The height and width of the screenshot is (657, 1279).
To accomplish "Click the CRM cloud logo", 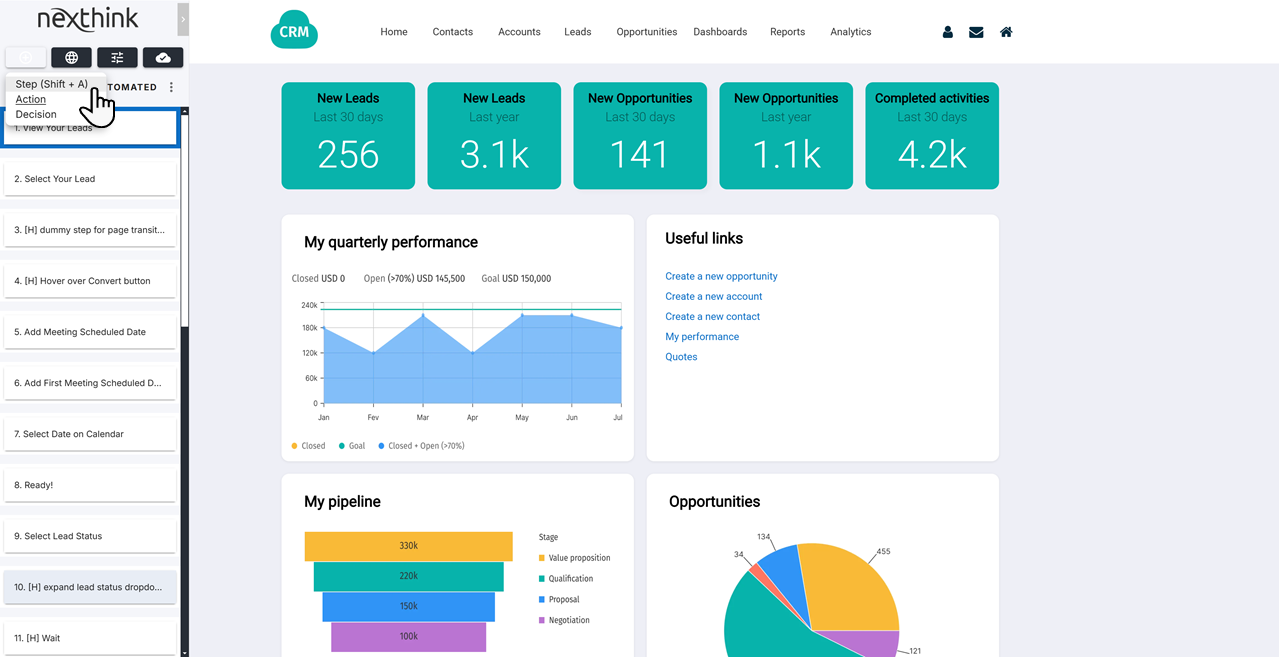I will [294, 31].
